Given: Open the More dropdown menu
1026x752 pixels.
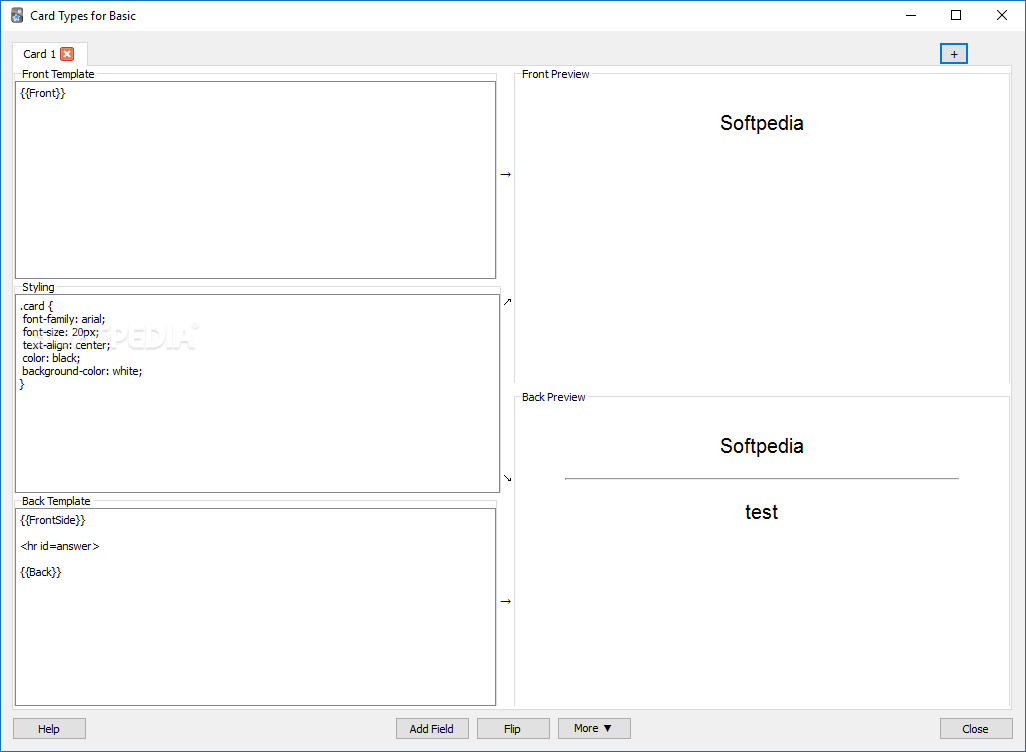Looking at the screenshot, I should [x=593, y=728].
